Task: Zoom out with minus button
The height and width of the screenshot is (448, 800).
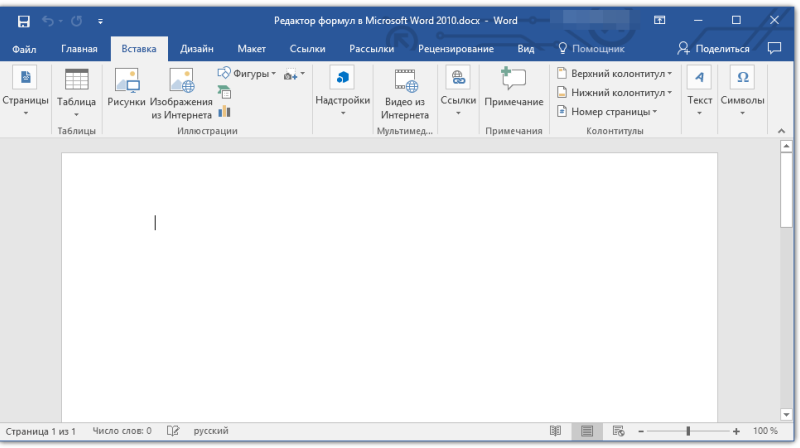Action: 641,432
